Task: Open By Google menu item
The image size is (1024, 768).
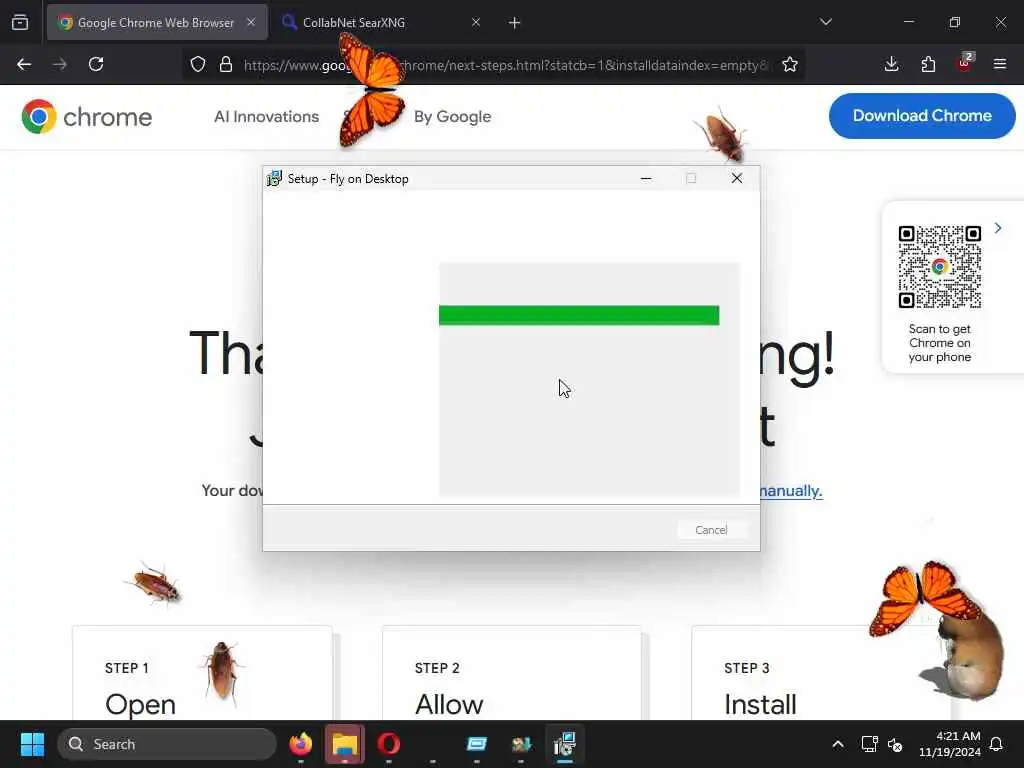Action: (453, 117)
